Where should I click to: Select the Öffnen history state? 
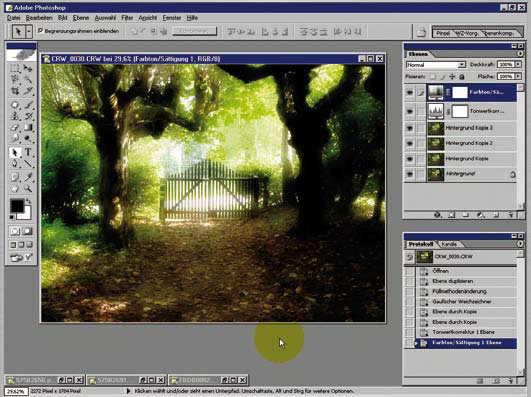click(x=441, y=271)
